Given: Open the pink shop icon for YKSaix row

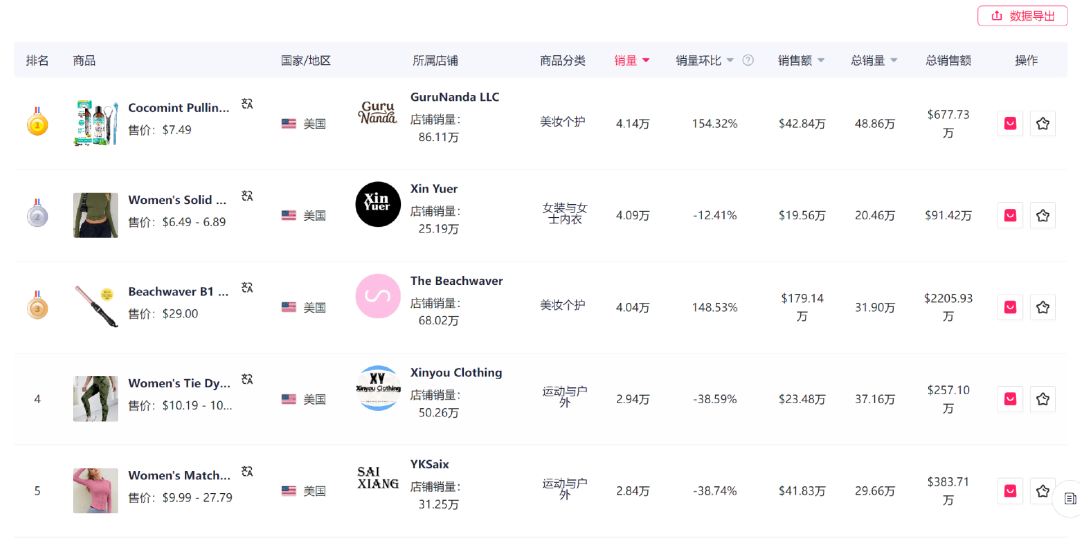Looking at the screenshot, I should tap(1010, 491).
